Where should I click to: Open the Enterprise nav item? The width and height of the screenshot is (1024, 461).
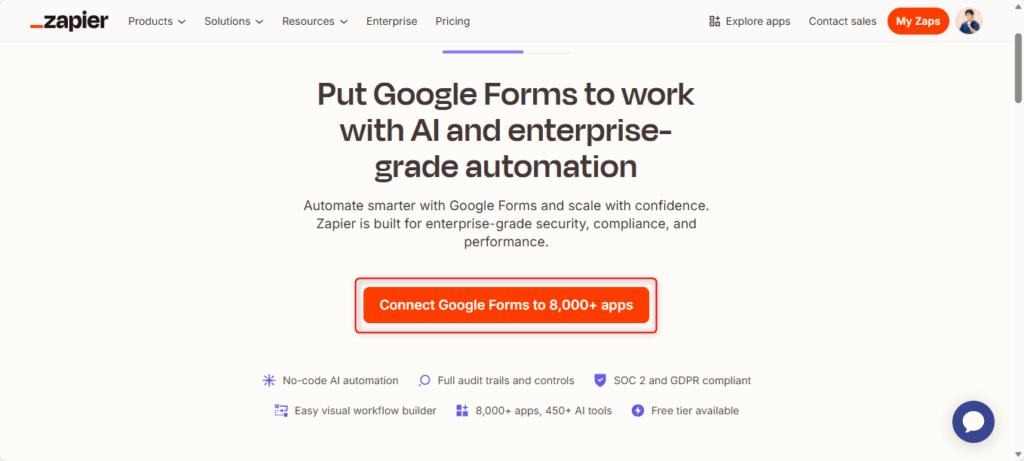coord(391,21)
